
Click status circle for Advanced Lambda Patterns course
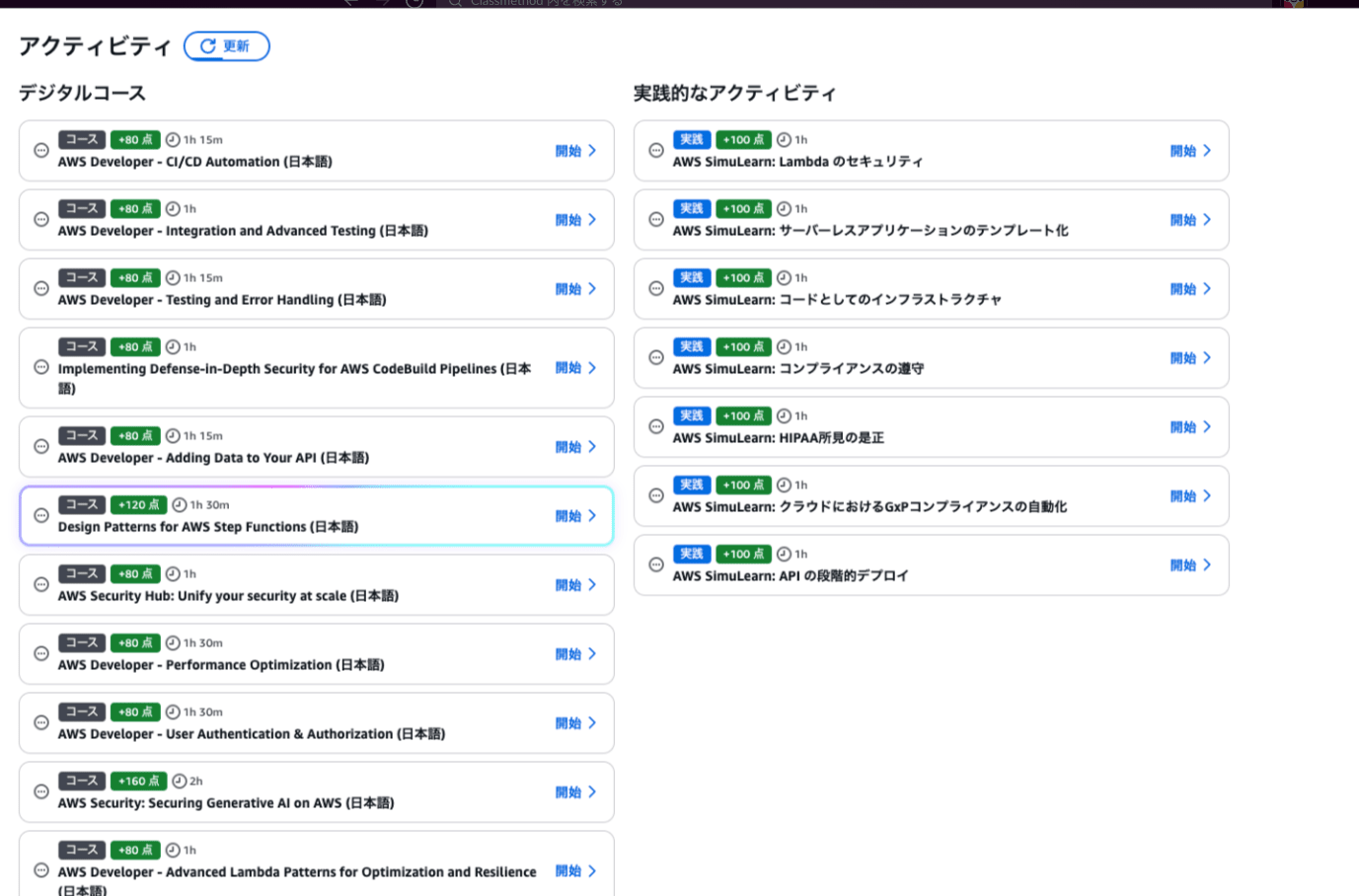coord(41,870)
